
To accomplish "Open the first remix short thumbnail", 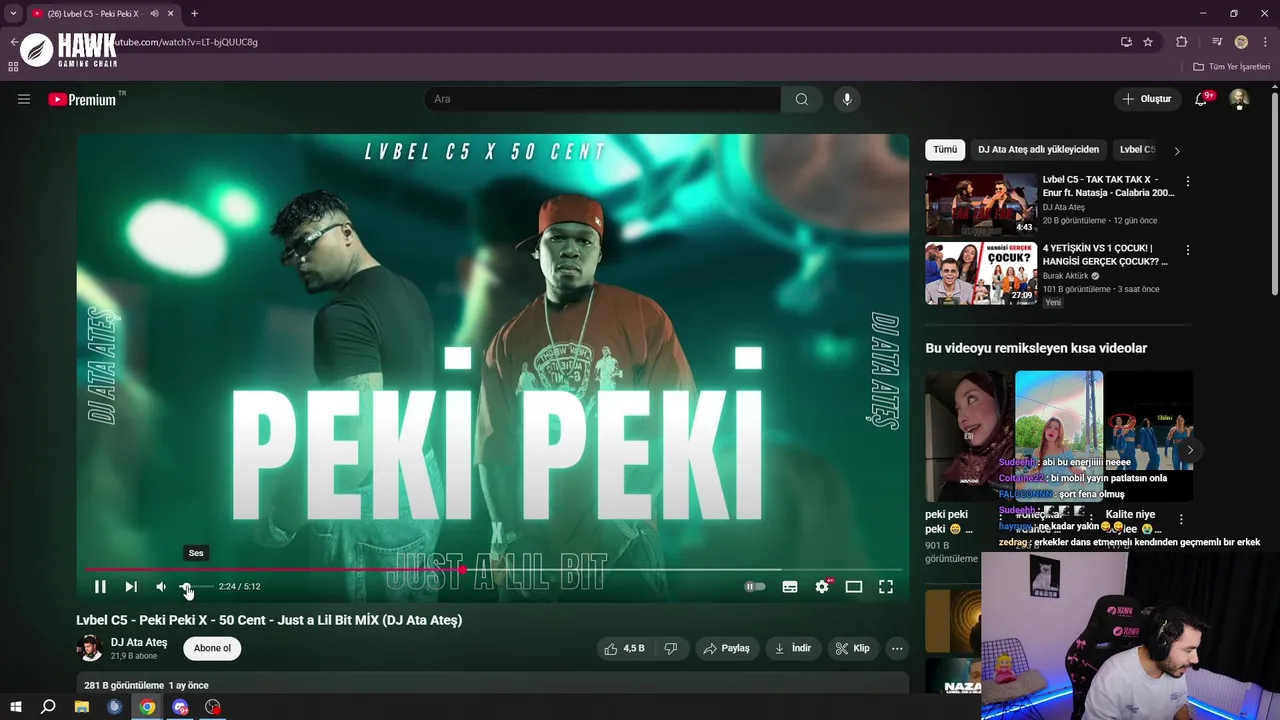I will [x=968, y=436].
